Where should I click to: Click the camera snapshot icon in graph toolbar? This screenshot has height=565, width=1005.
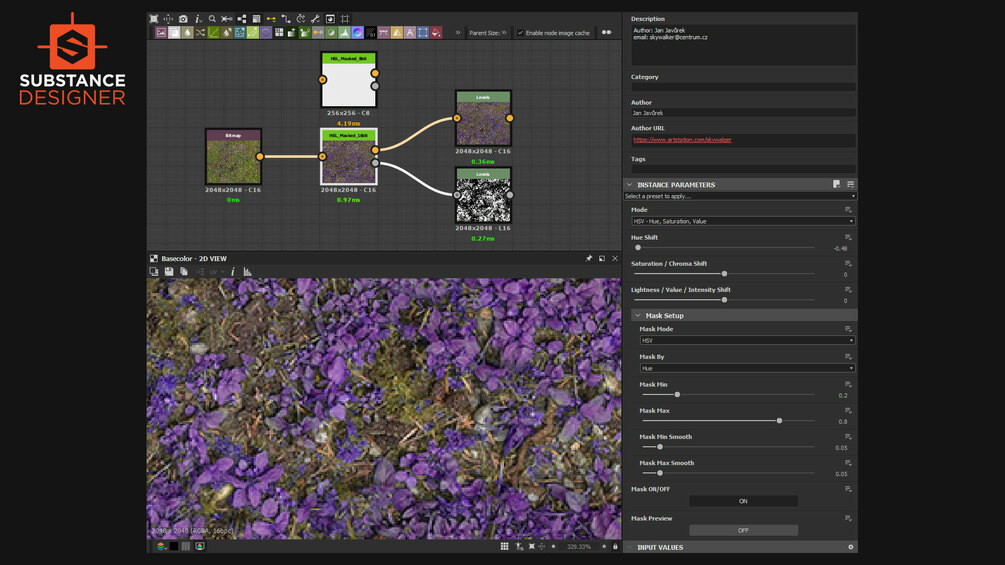pos(183,18)
